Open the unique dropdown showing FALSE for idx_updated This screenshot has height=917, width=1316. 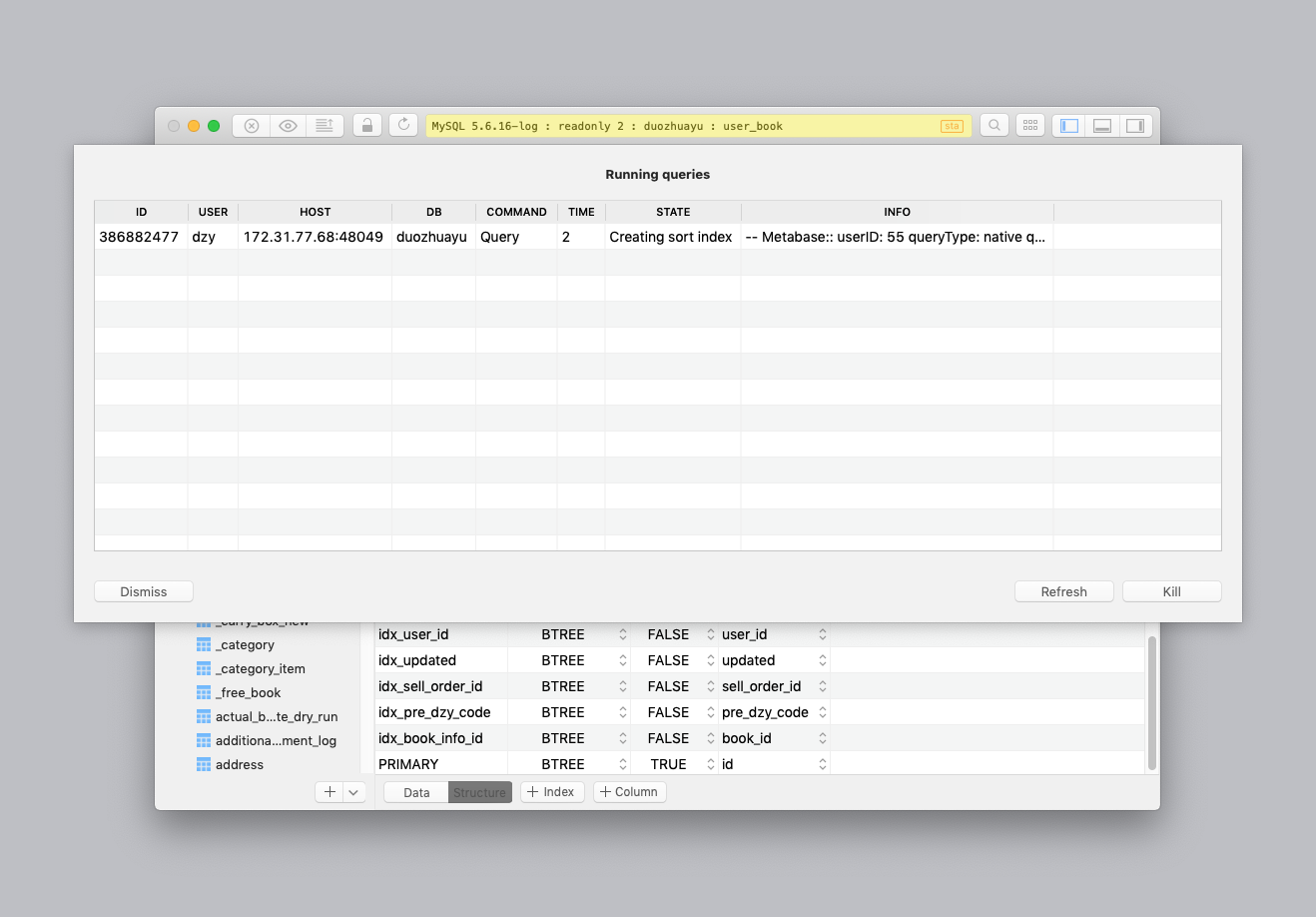(711, 659)
